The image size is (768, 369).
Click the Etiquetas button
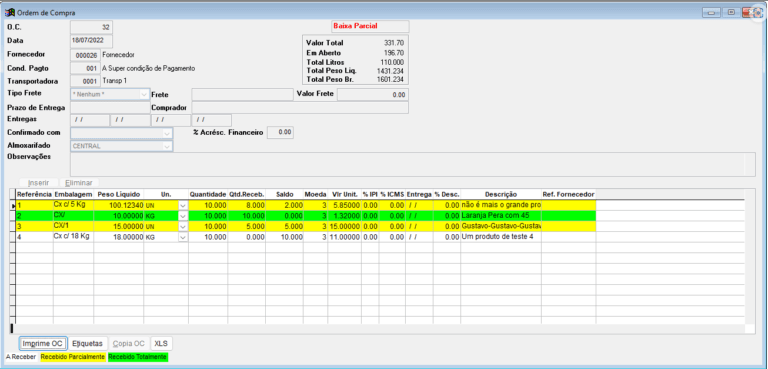(87, 344)
